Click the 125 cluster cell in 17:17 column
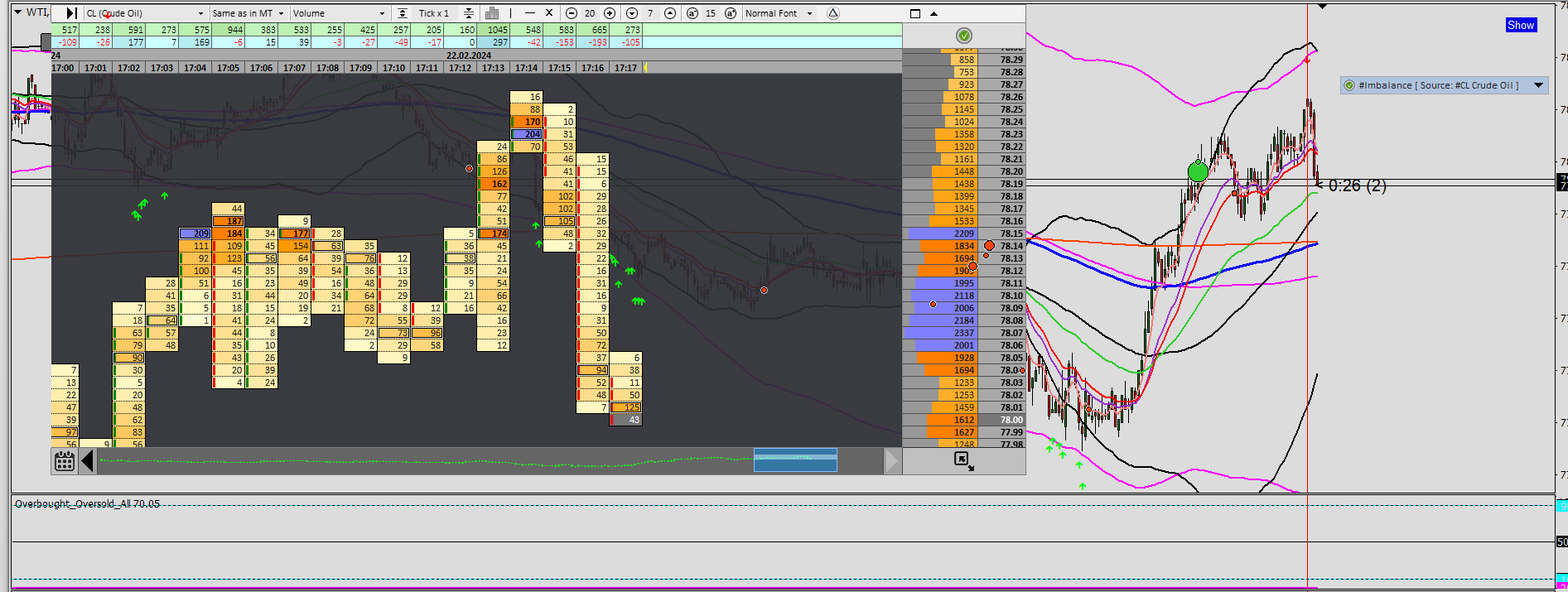The height and width of the screenshot is (592, 1568). click(626, 407)
